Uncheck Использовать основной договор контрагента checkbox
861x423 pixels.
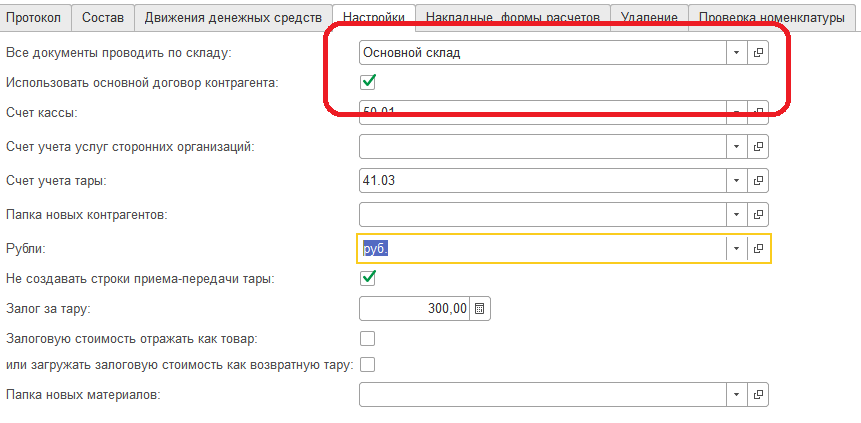[367, 82]
